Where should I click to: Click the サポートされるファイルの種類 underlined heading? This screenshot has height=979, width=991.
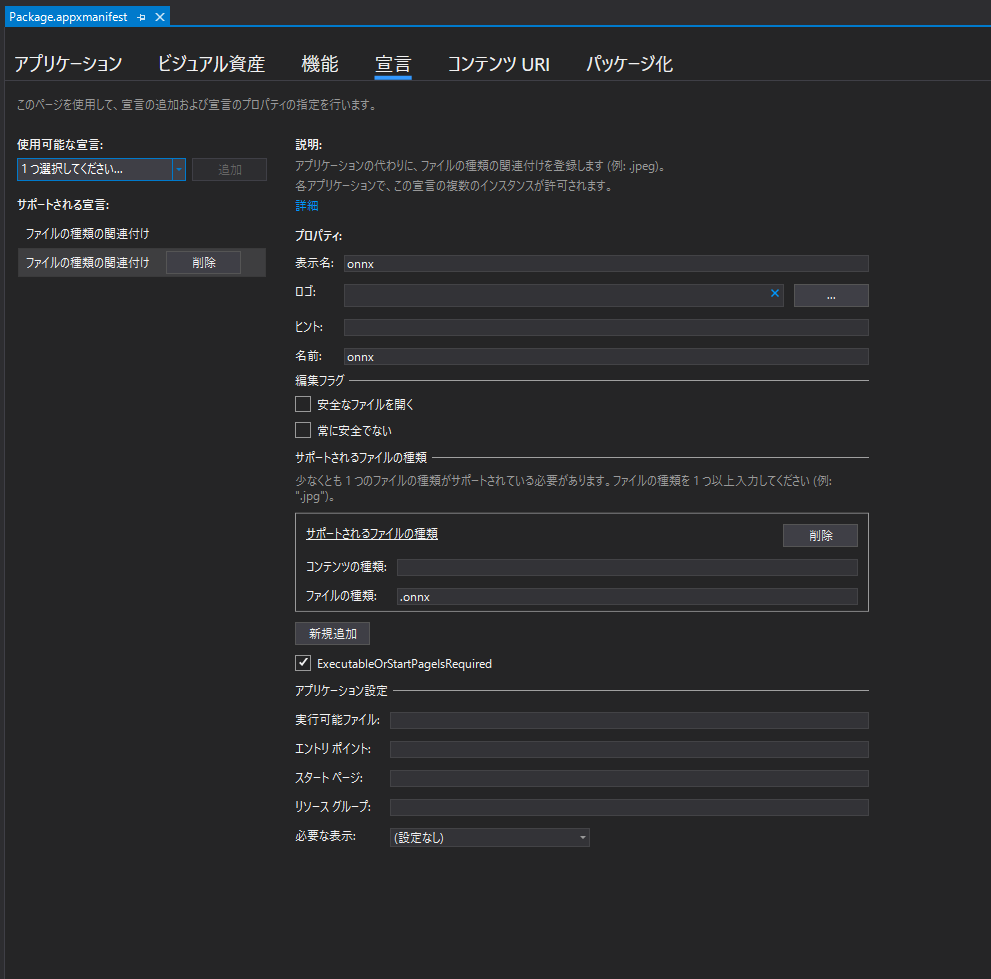[x=372, y=534]
